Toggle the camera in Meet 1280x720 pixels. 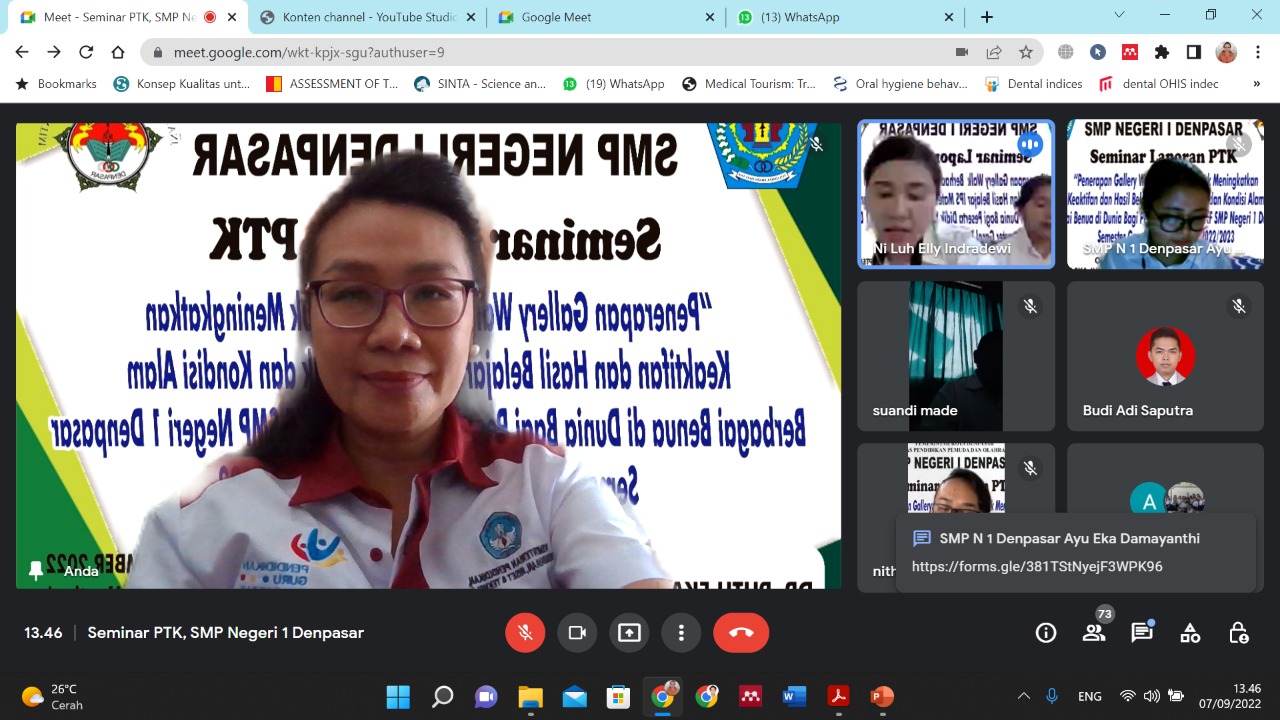(577, 633)
